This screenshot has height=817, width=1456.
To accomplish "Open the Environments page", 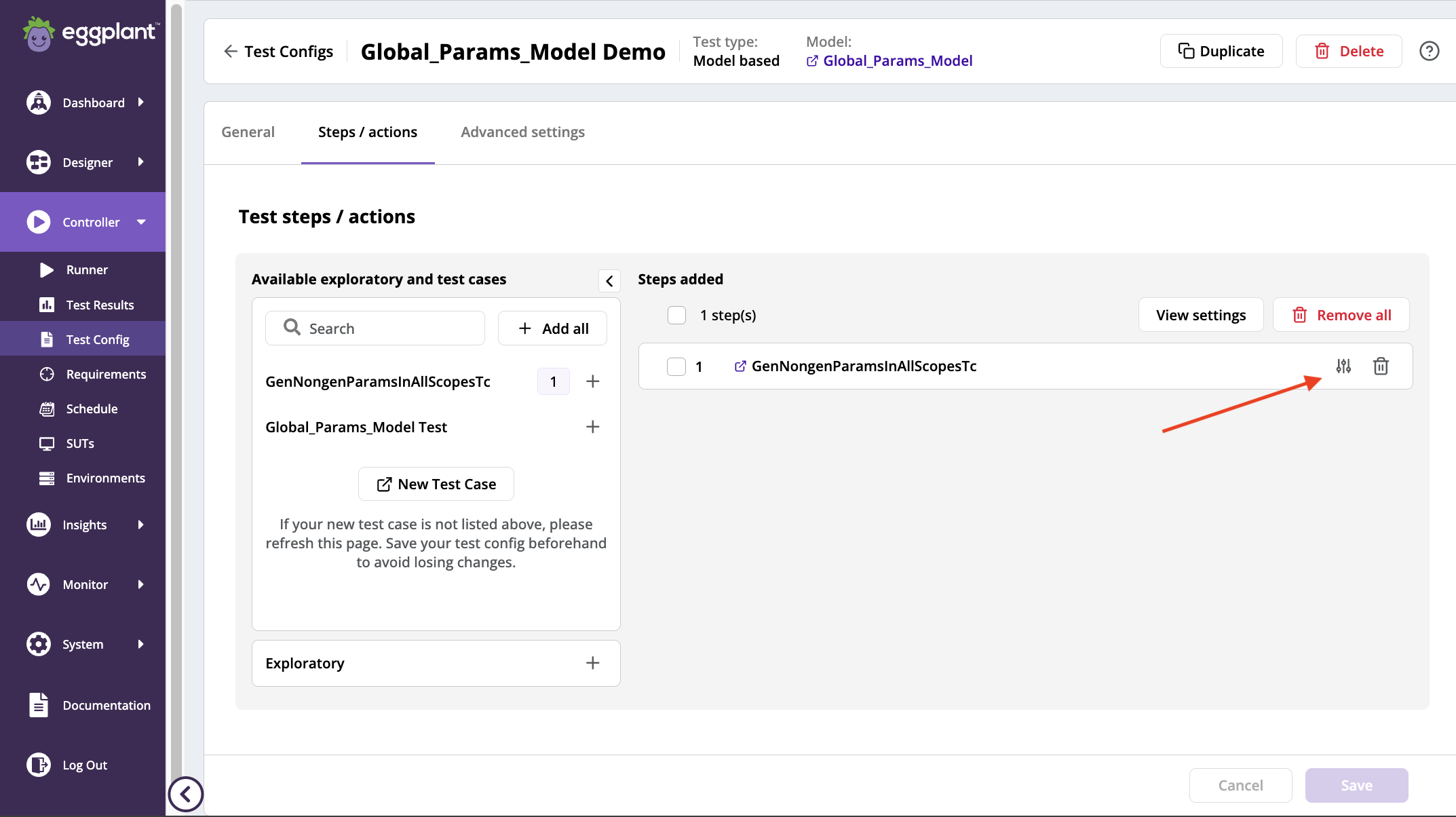I will pos(105,478).
